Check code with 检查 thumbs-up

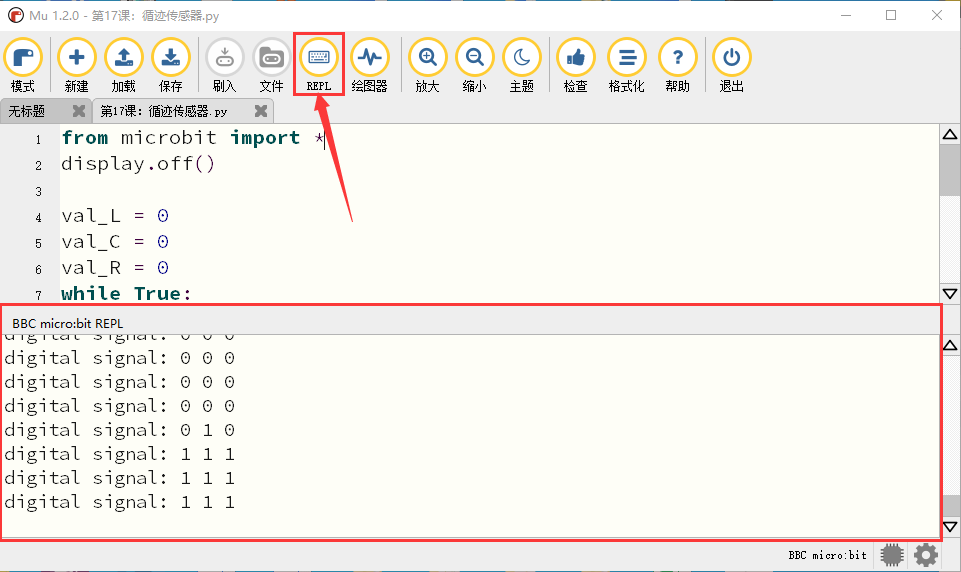pos(575,65)
